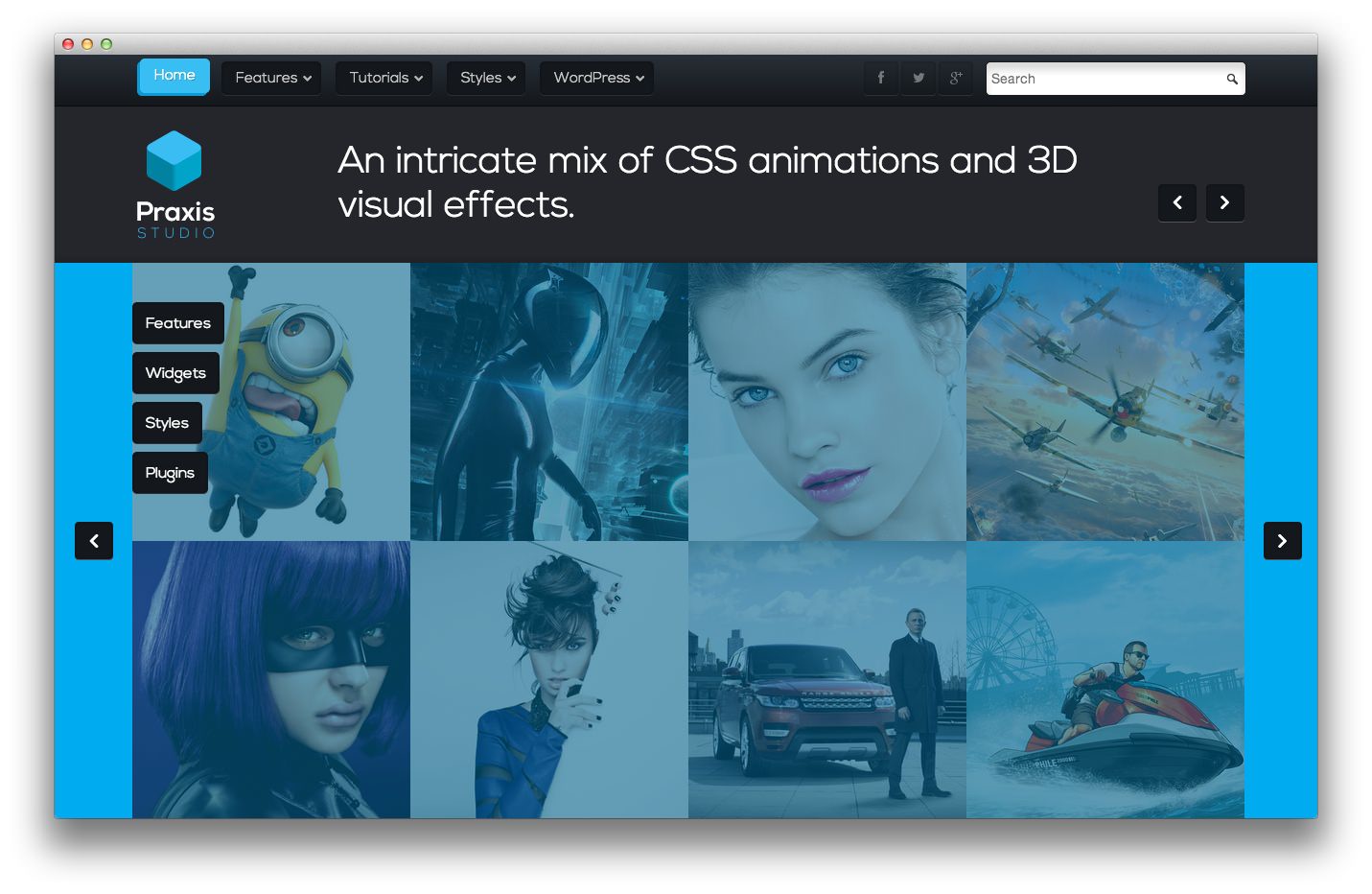Show previous gallery page arrow

94,541
